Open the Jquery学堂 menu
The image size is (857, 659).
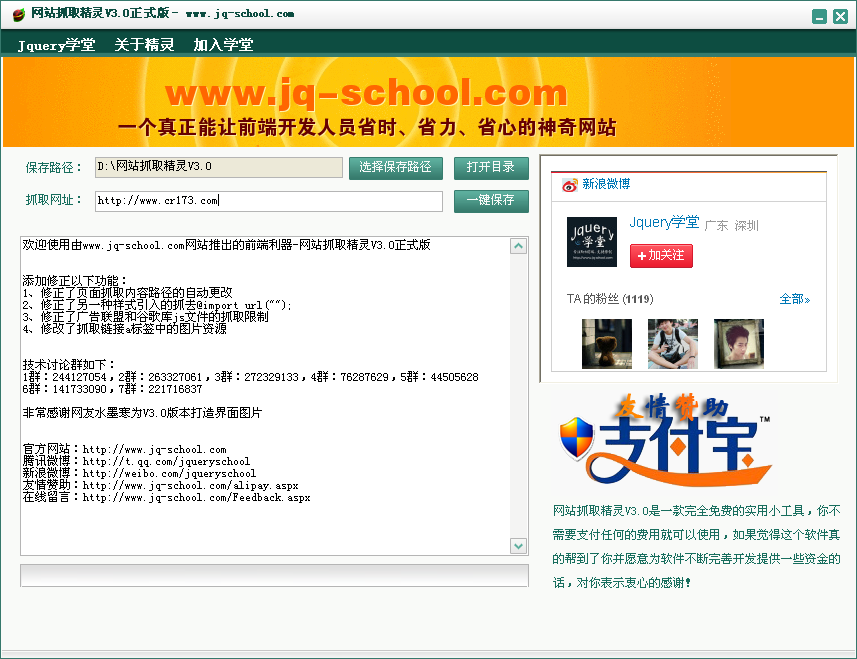point(54,44)
